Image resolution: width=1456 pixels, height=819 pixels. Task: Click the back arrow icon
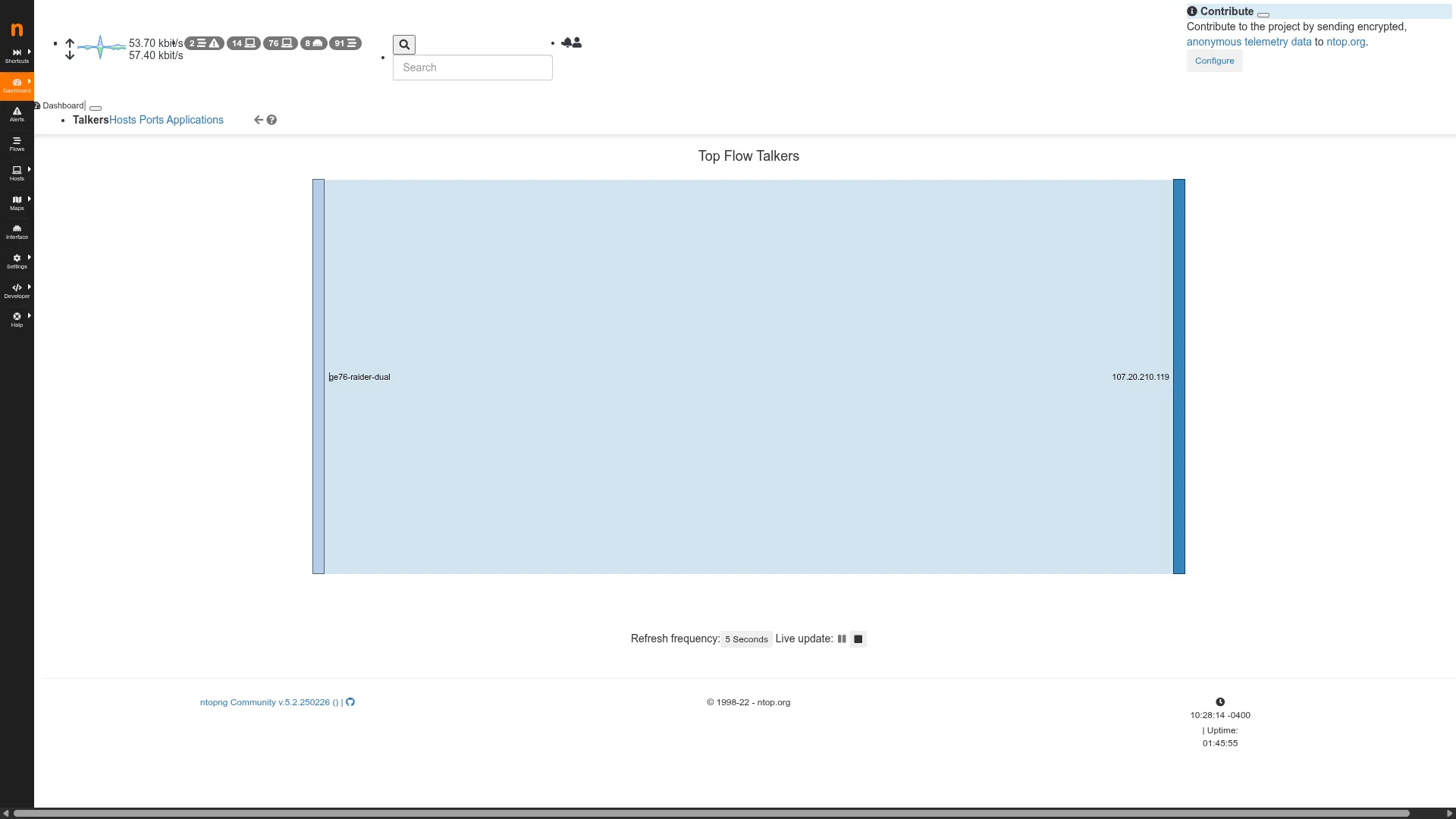tap(258, 120)
